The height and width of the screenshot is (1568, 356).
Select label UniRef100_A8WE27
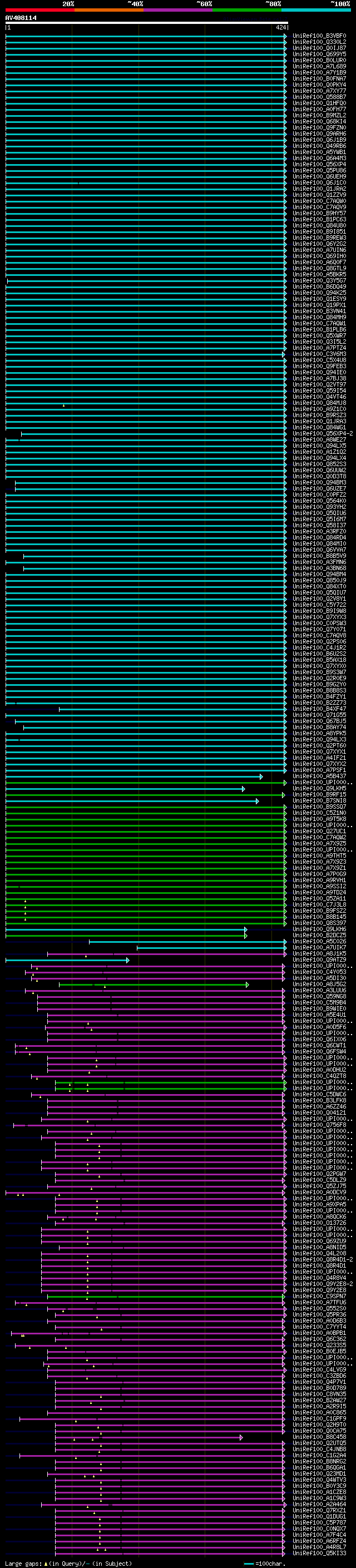pyautogui.click(x=319, y=439)
